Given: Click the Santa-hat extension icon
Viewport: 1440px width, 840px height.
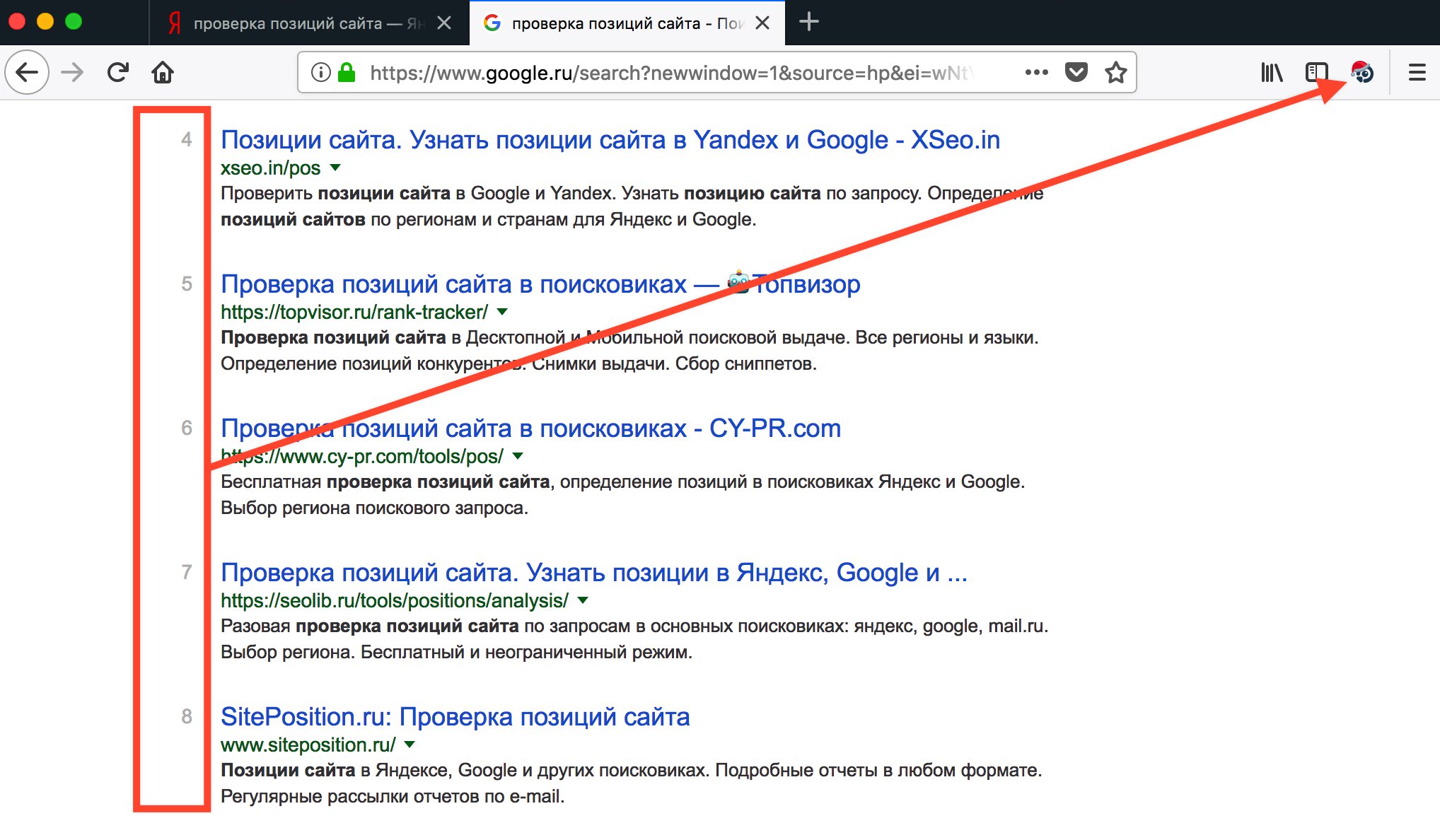Looking at the screenshot, I should point(1362,72).
